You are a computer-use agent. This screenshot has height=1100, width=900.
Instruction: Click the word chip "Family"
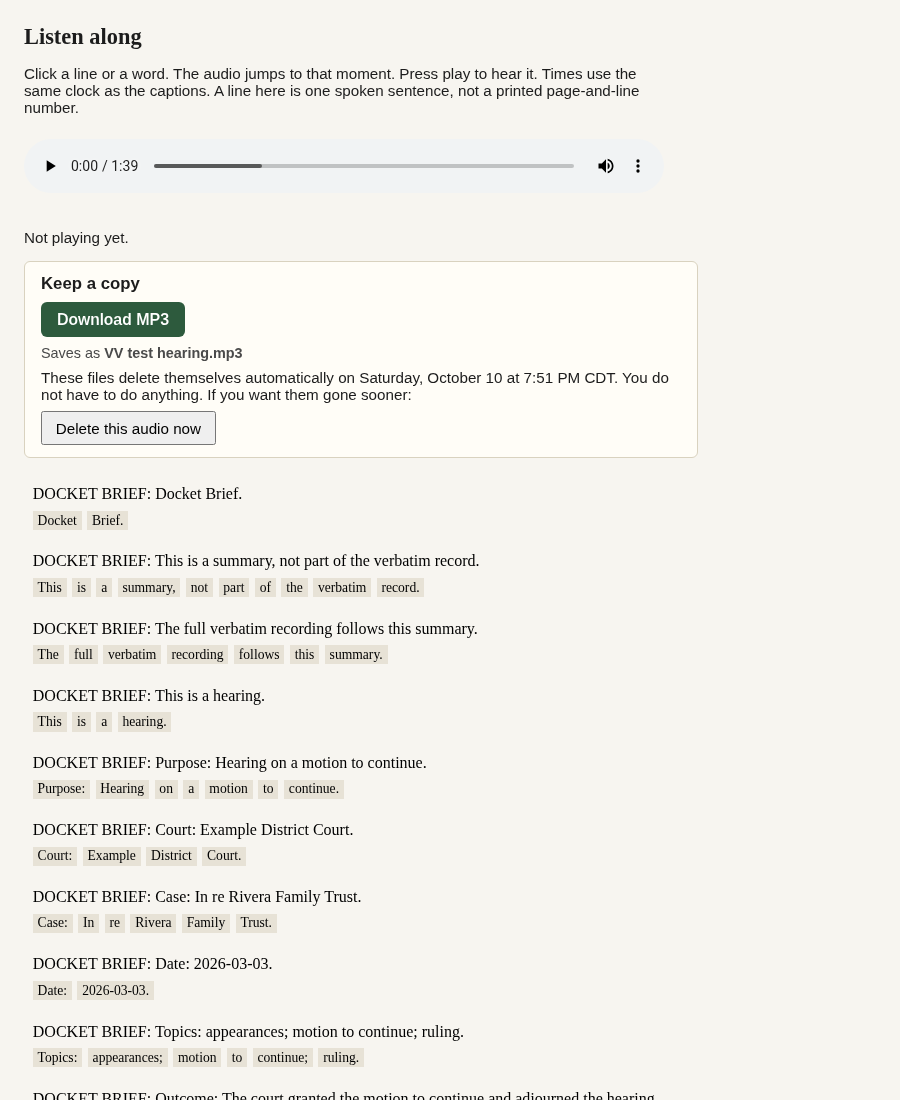(x=206, y=923)
